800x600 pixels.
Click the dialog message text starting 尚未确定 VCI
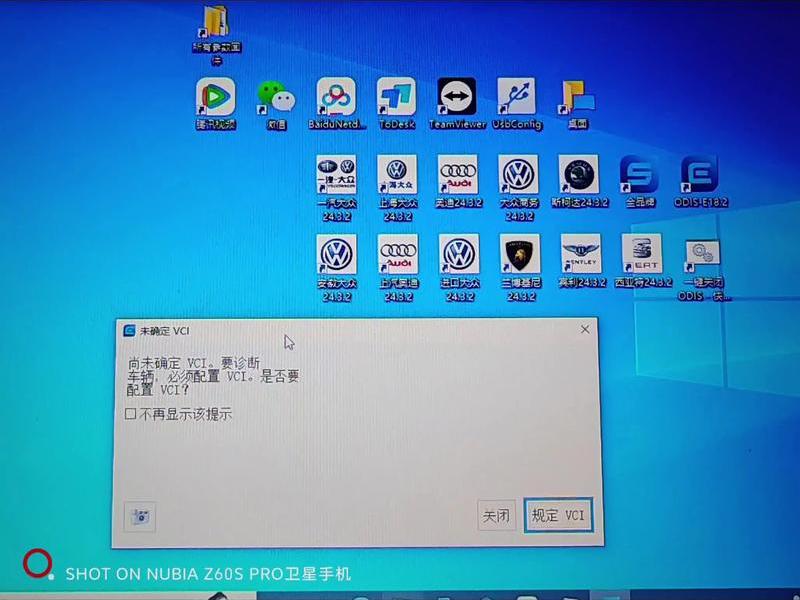213,377
